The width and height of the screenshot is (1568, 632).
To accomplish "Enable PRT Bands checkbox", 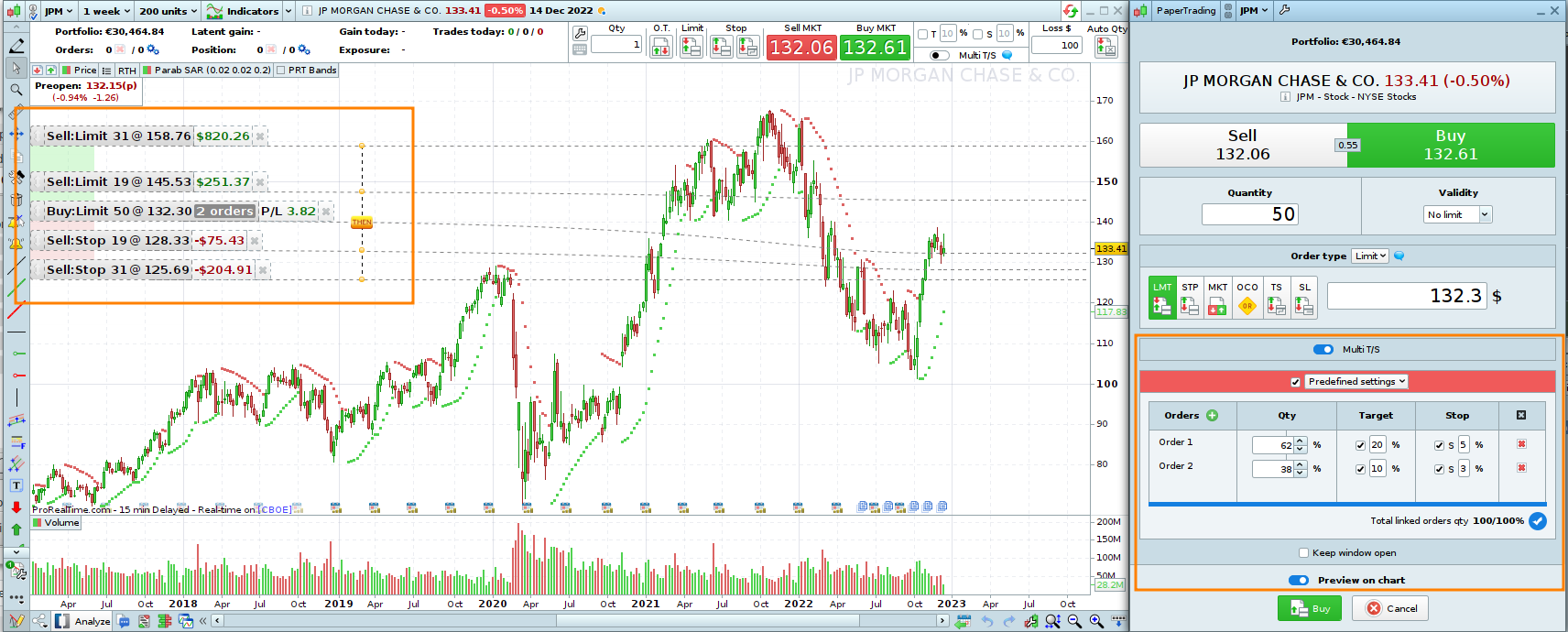I will pyautogui.click(x=280, y=71).
